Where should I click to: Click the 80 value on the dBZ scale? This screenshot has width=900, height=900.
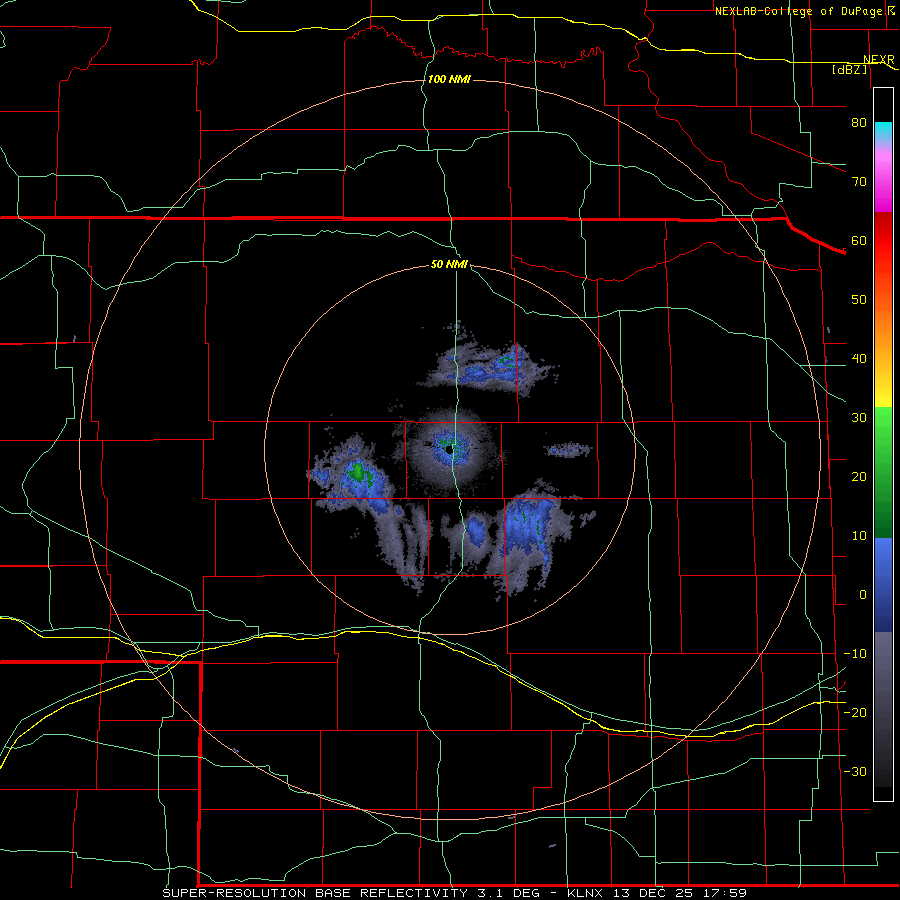pyautogui.click(x=859, y=122)
